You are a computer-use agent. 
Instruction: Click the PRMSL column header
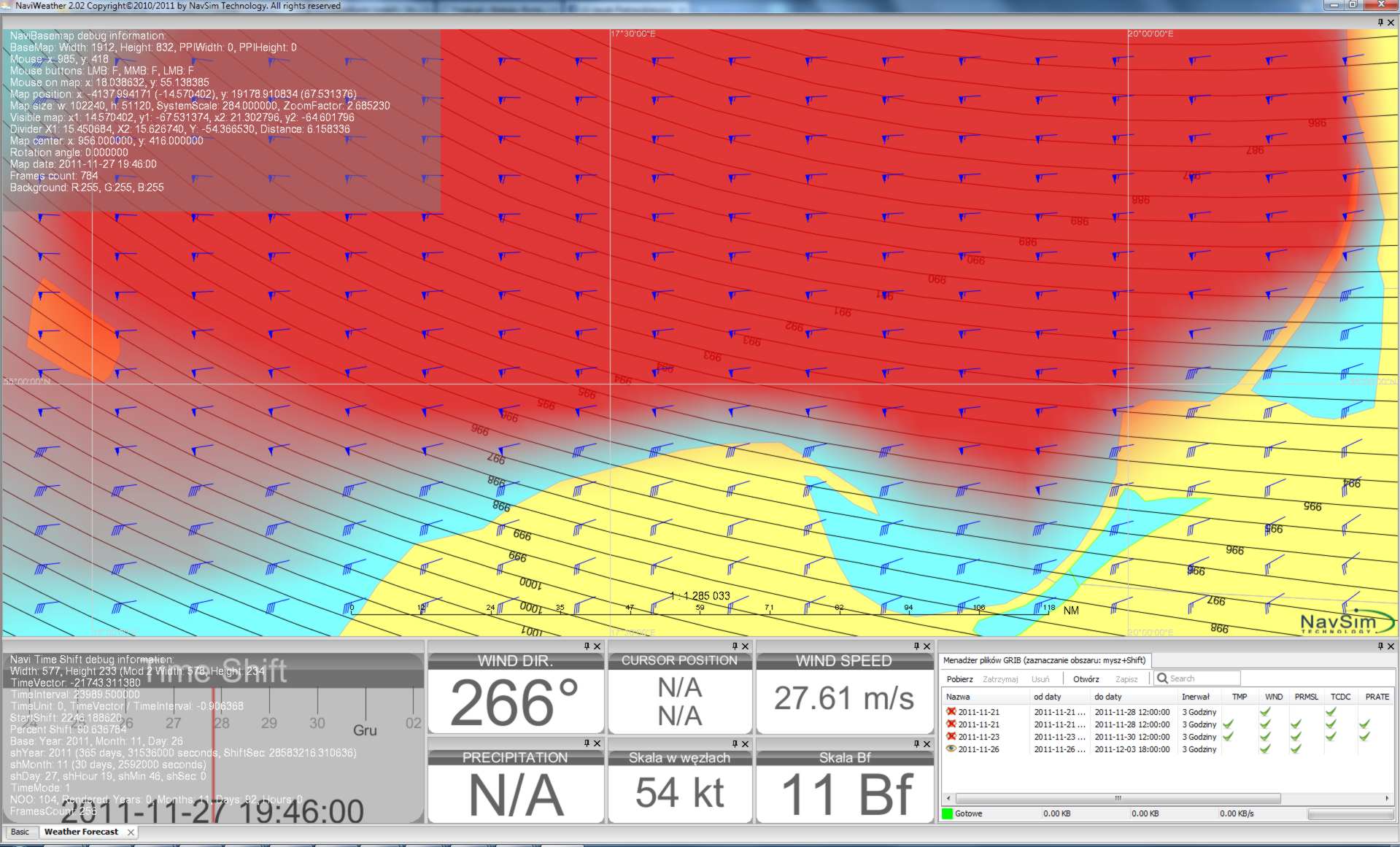(x=1306, y=697)
